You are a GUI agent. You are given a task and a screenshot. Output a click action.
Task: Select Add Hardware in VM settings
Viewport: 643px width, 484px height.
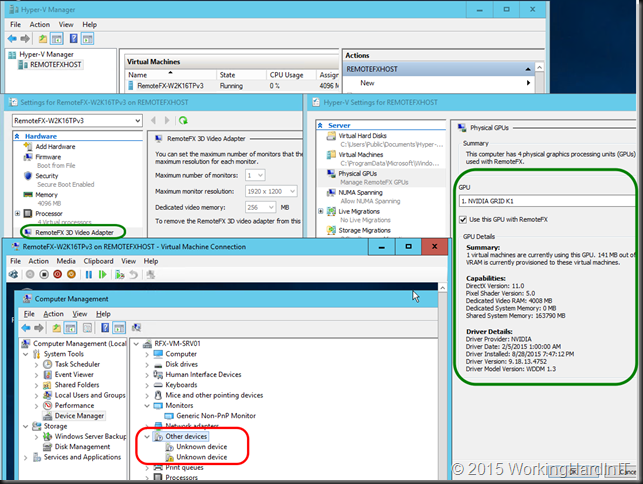click(x=55, y=146)
